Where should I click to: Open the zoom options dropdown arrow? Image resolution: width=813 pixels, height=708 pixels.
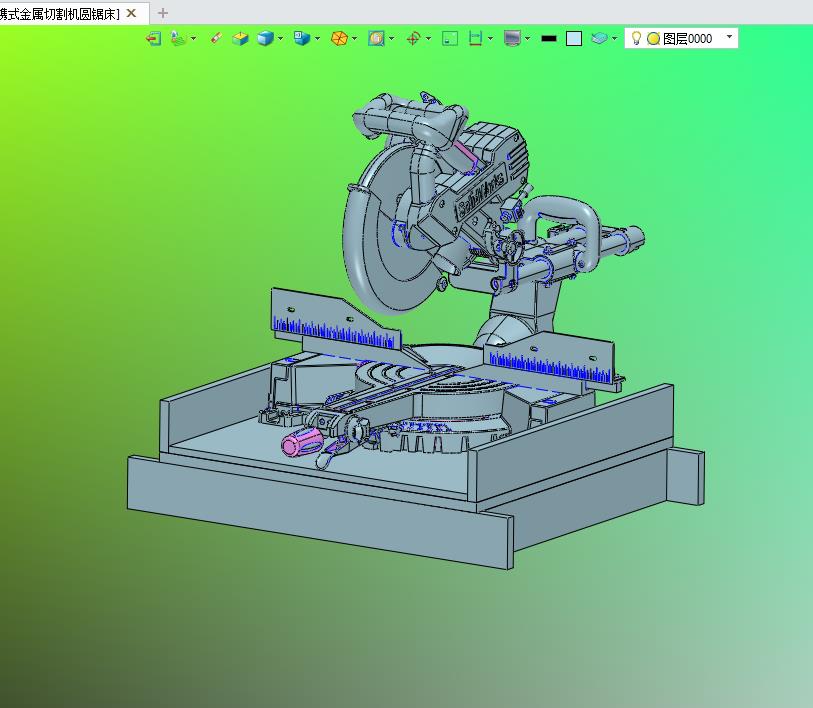pos(391,38)
